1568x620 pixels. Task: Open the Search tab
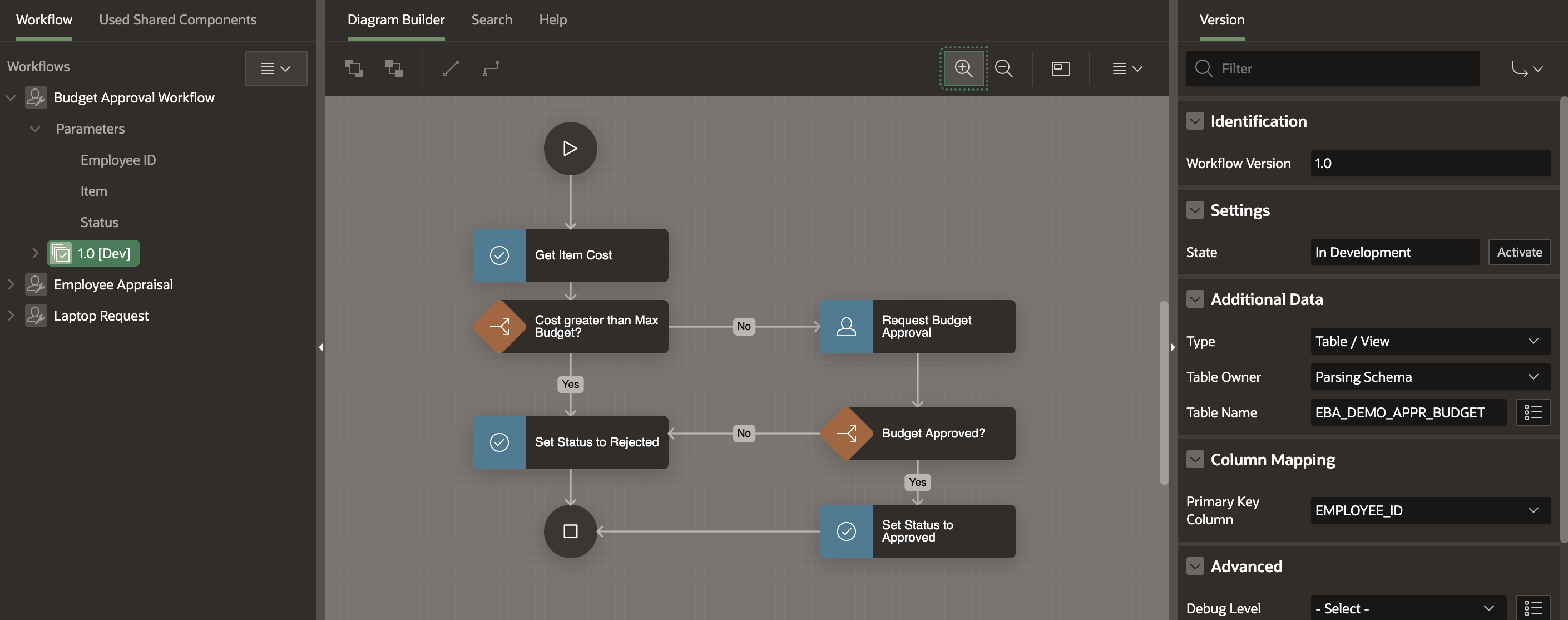491,19
